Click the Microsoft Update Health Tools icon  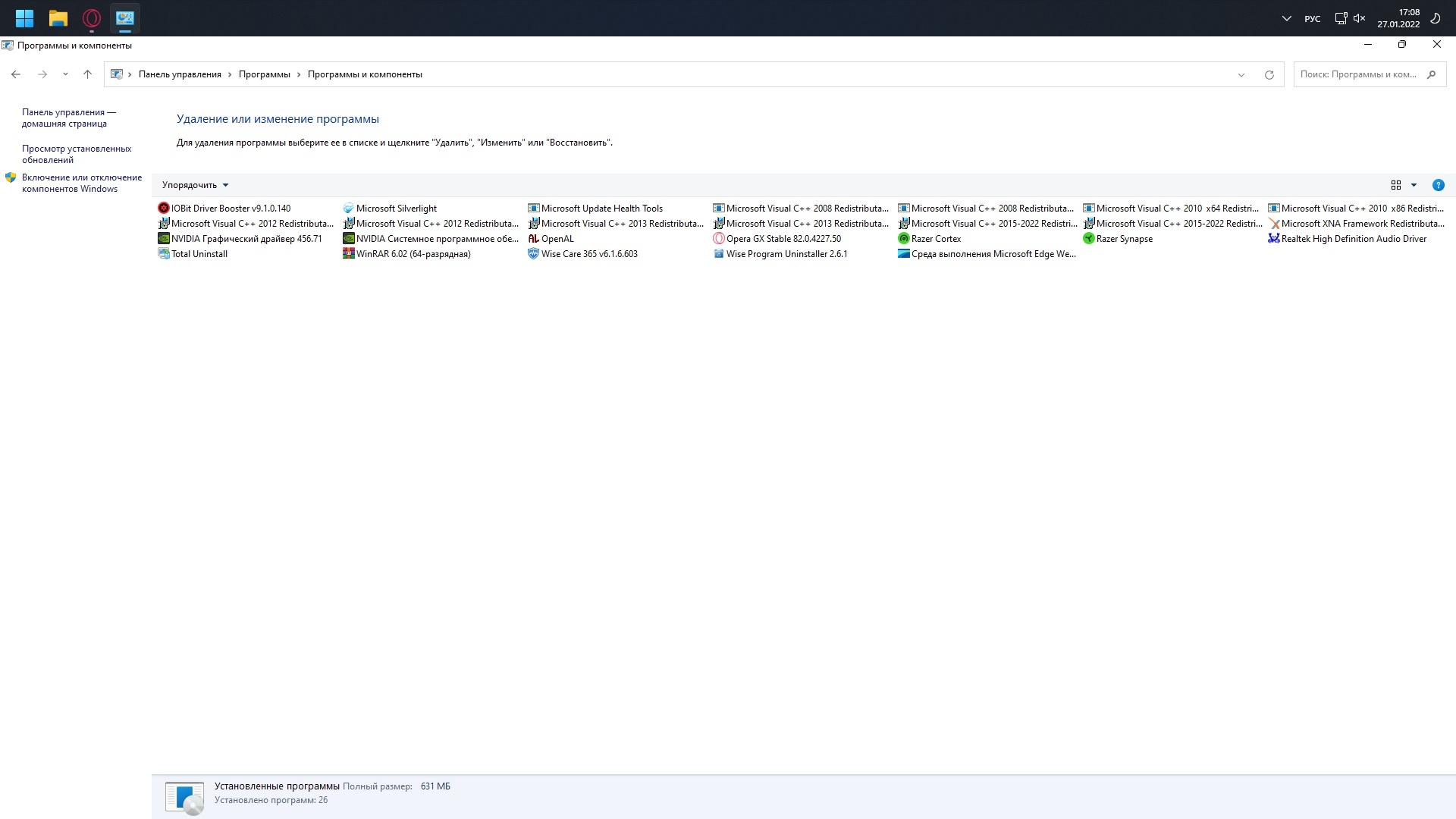(x=533, y=208)
